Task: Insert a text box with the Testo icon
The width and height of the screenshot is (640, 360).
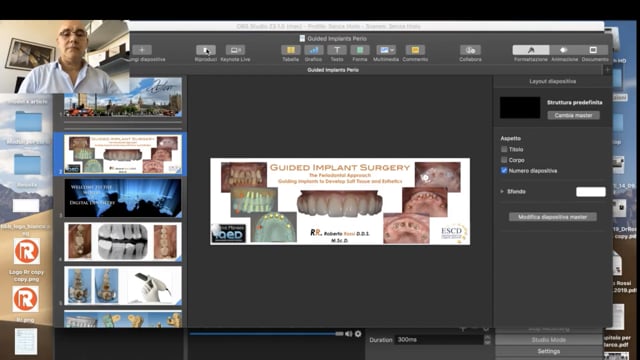Action: (337, 50)
